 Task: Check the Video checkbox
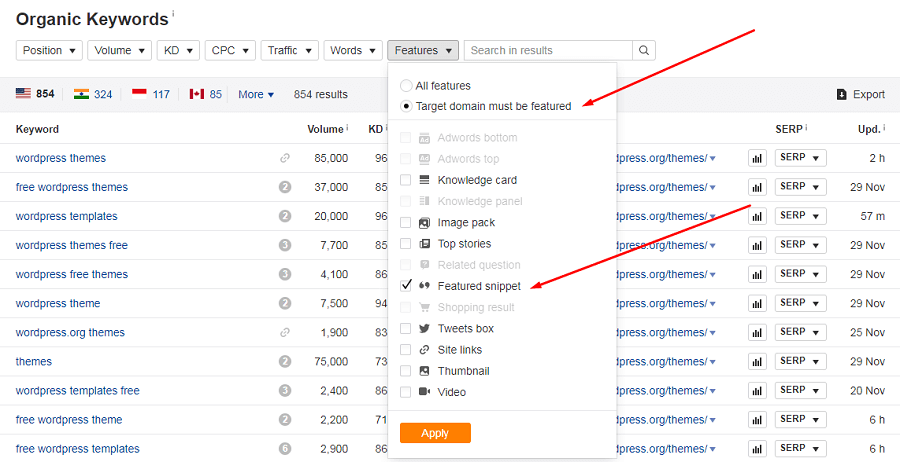405,392
